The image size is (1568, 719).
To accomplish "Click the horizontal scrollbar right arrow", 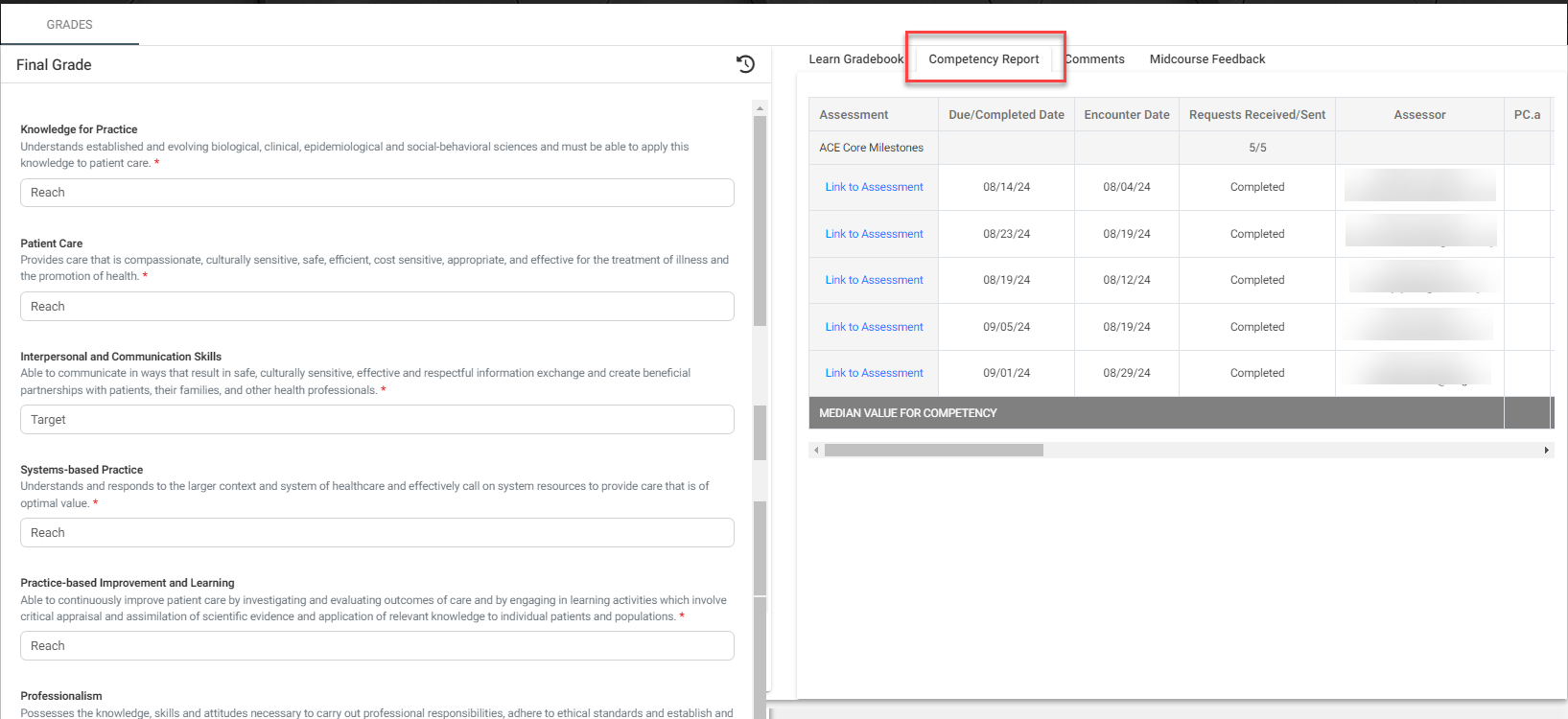I will (1546, 450).
